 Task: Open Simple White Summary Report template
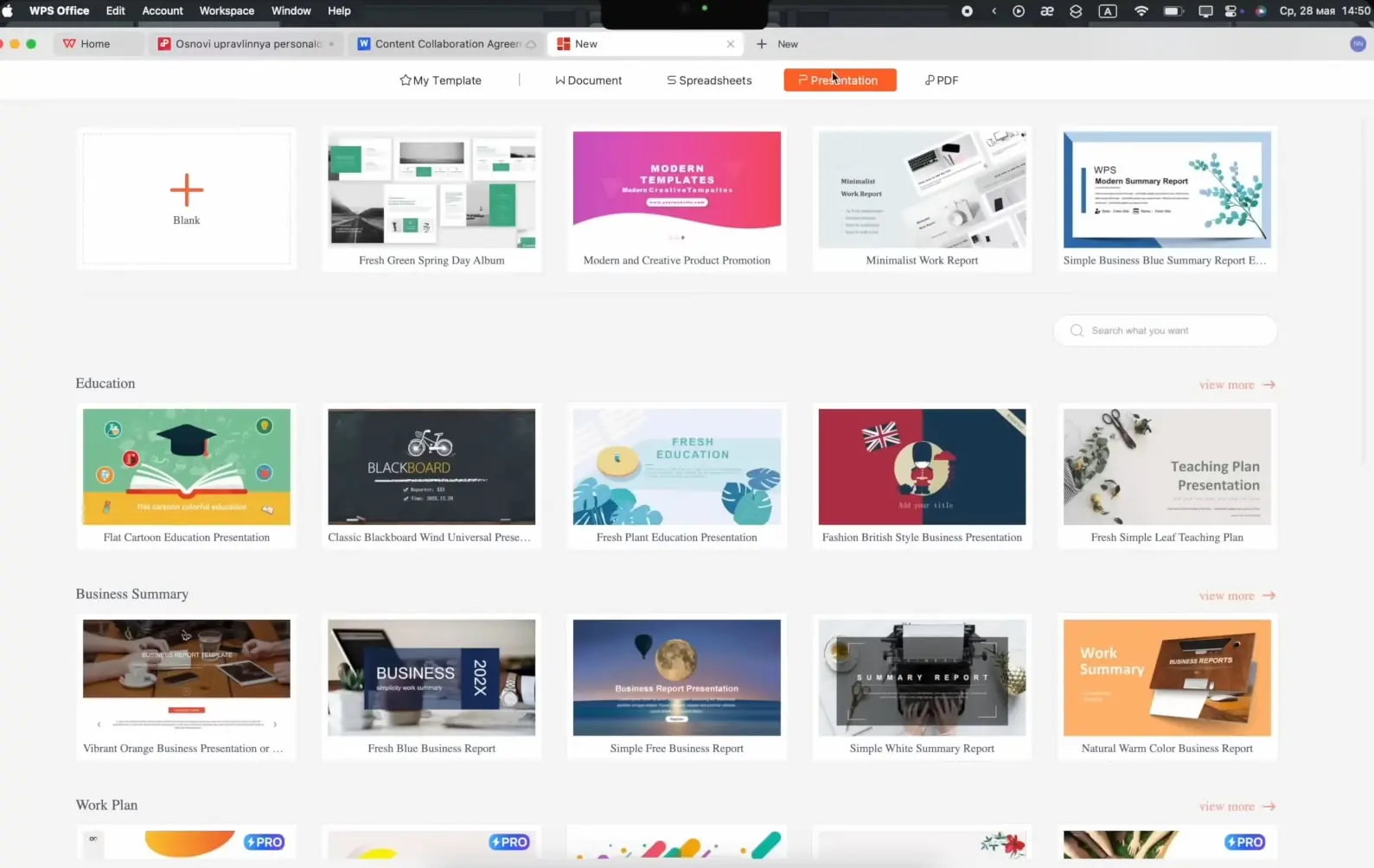(x=922, y=687)
